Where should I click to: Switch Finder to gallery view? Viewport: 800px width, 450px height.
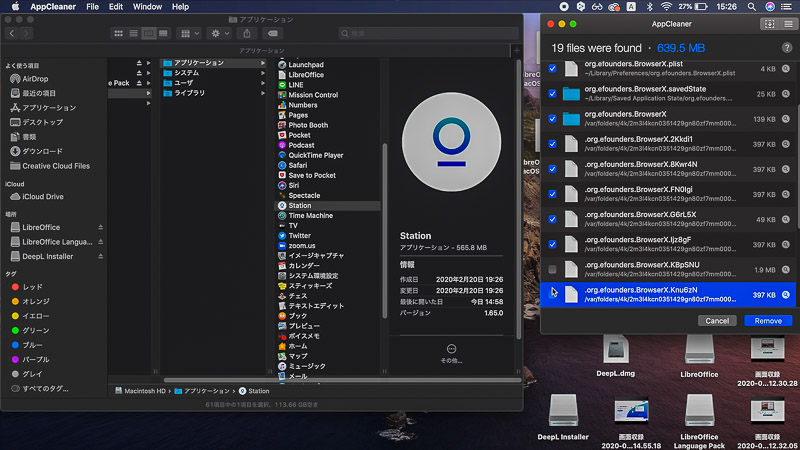[163, 33]
